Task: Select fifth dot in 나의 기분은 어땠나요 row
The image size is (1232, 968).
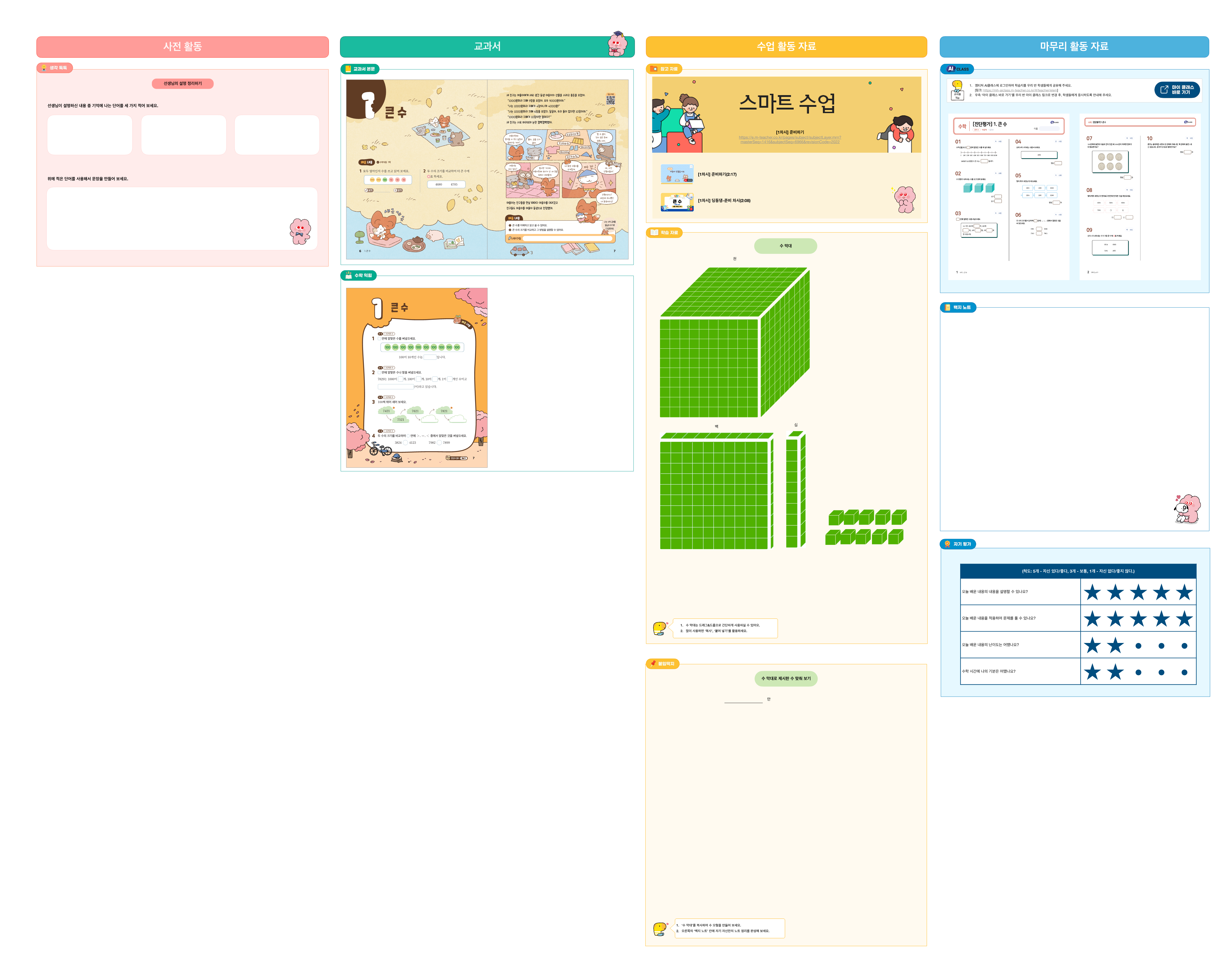Action: [x=1184, y=672]
